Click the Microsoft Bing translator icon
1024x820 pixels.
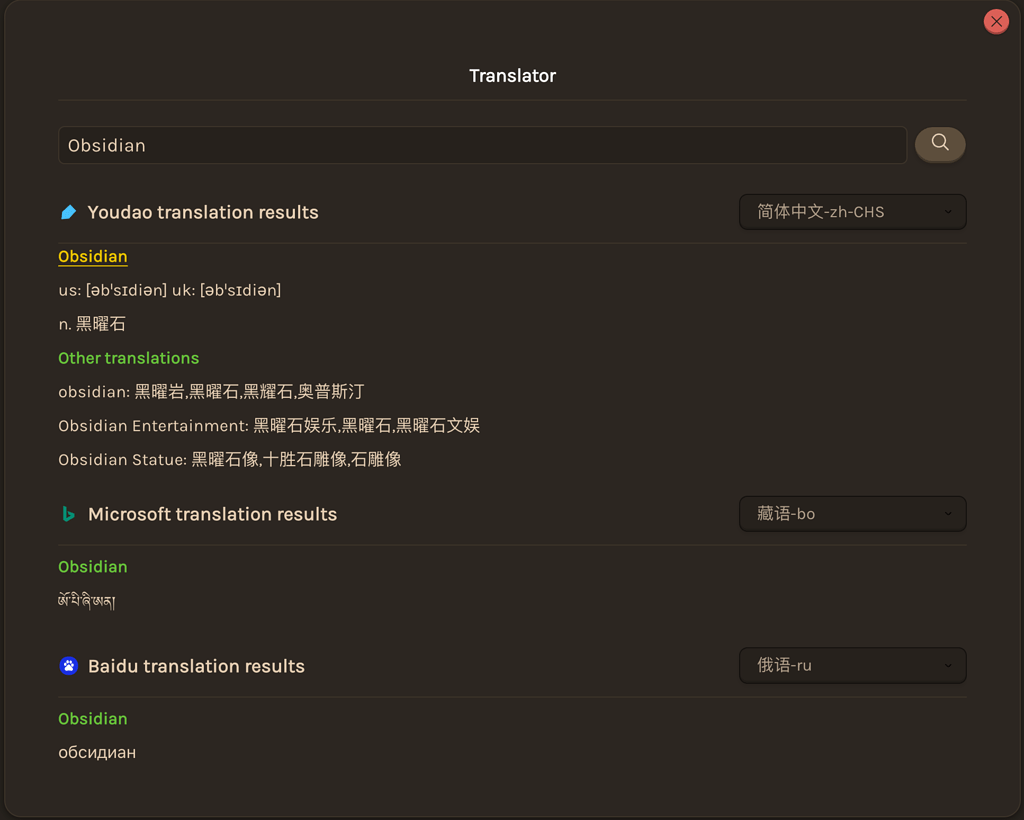pos(68,513)
